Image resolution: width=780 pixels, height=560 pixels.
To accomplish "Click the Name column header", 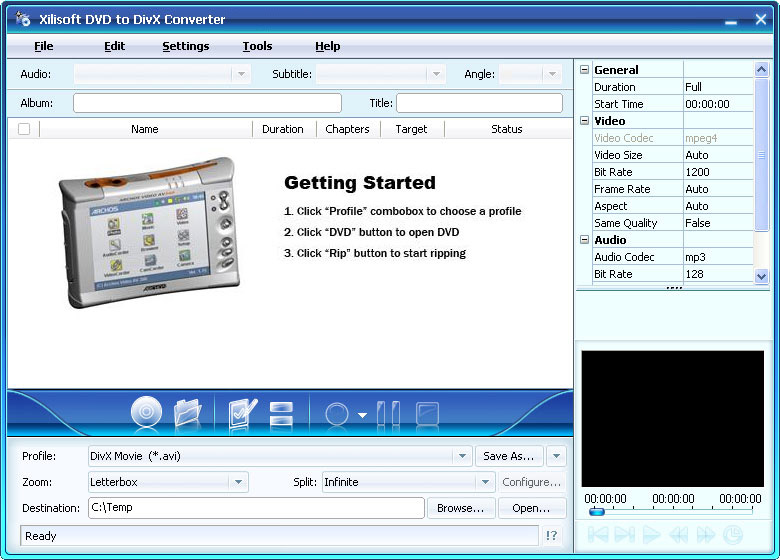I will pos(145,129).
